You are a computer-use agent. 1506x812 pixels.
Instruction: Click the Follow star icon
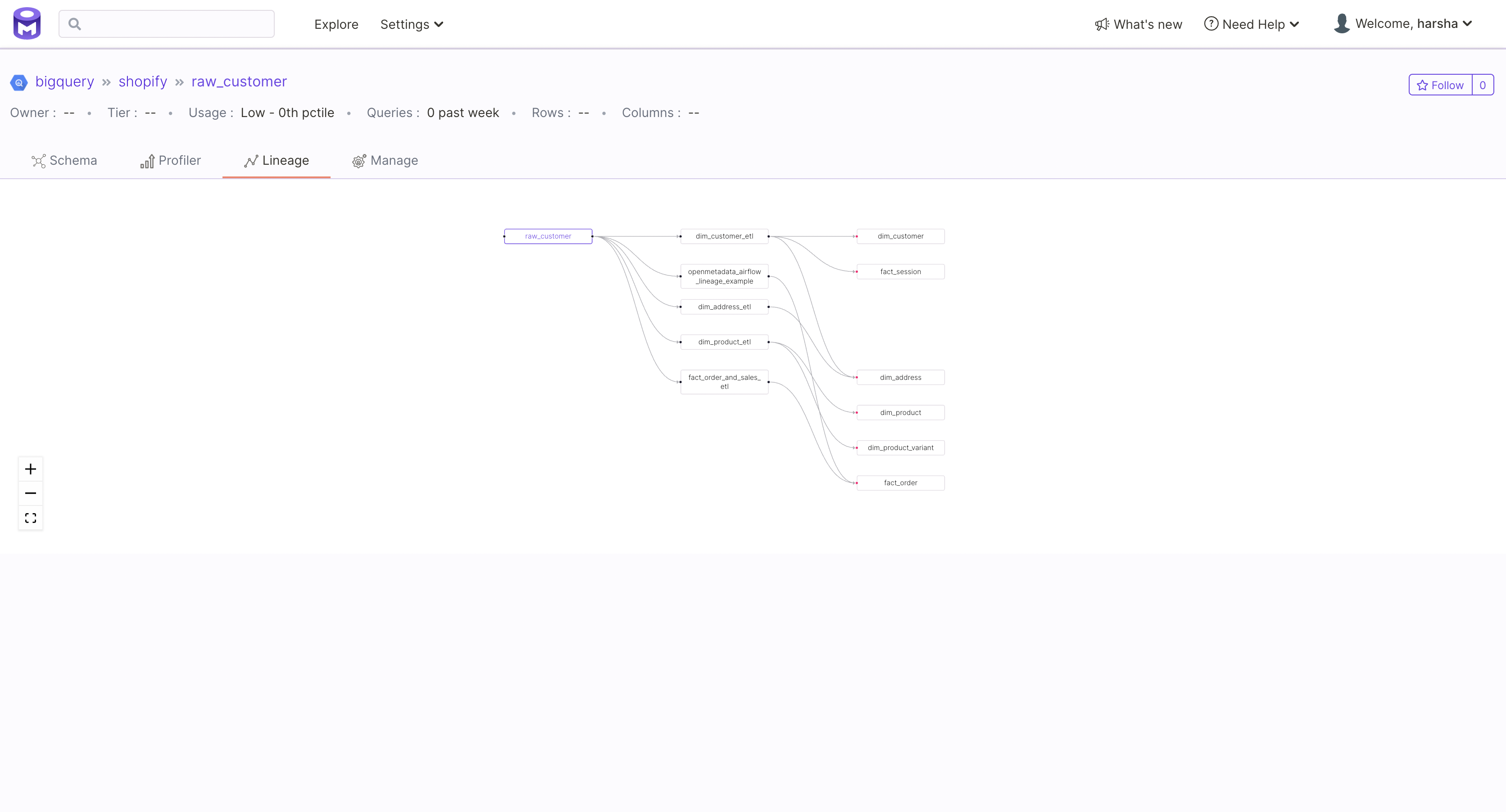pyautogui.click(x=1422, y=85)
